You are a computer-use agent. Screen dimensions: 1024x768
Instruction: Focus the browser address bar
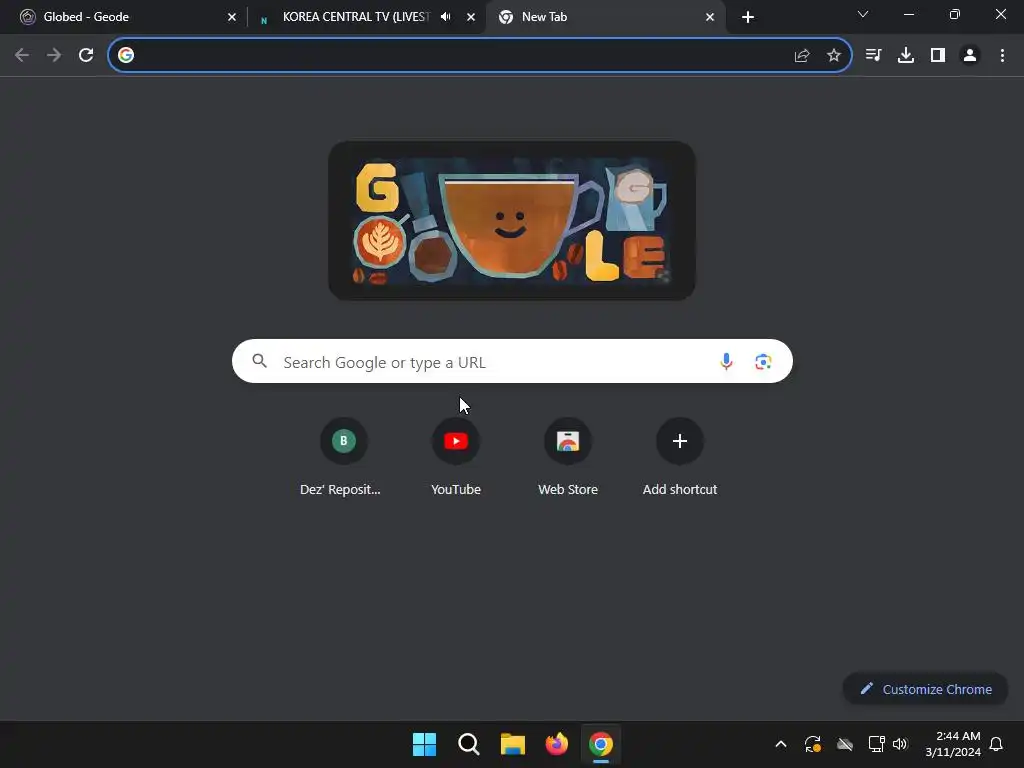[x=480, y=56]
